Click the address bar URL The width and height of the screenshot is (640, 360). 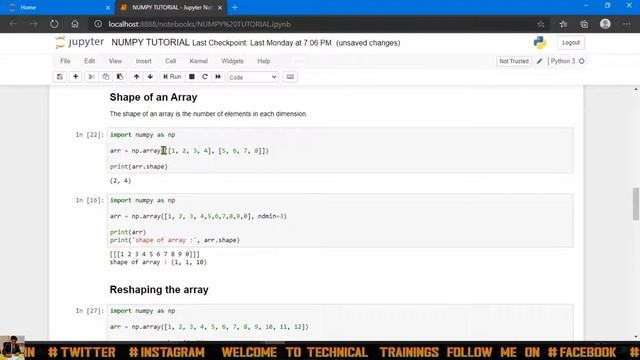pyautogui.click(x=200, y=24)
